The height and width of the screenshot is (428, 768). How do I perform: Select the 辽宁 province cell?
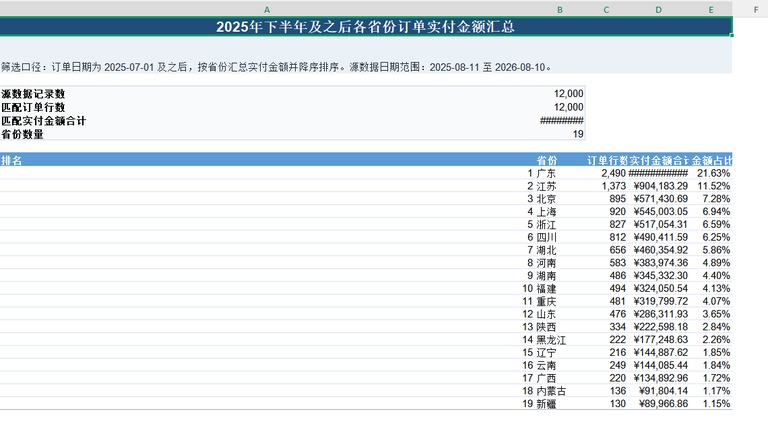point(560,352)
